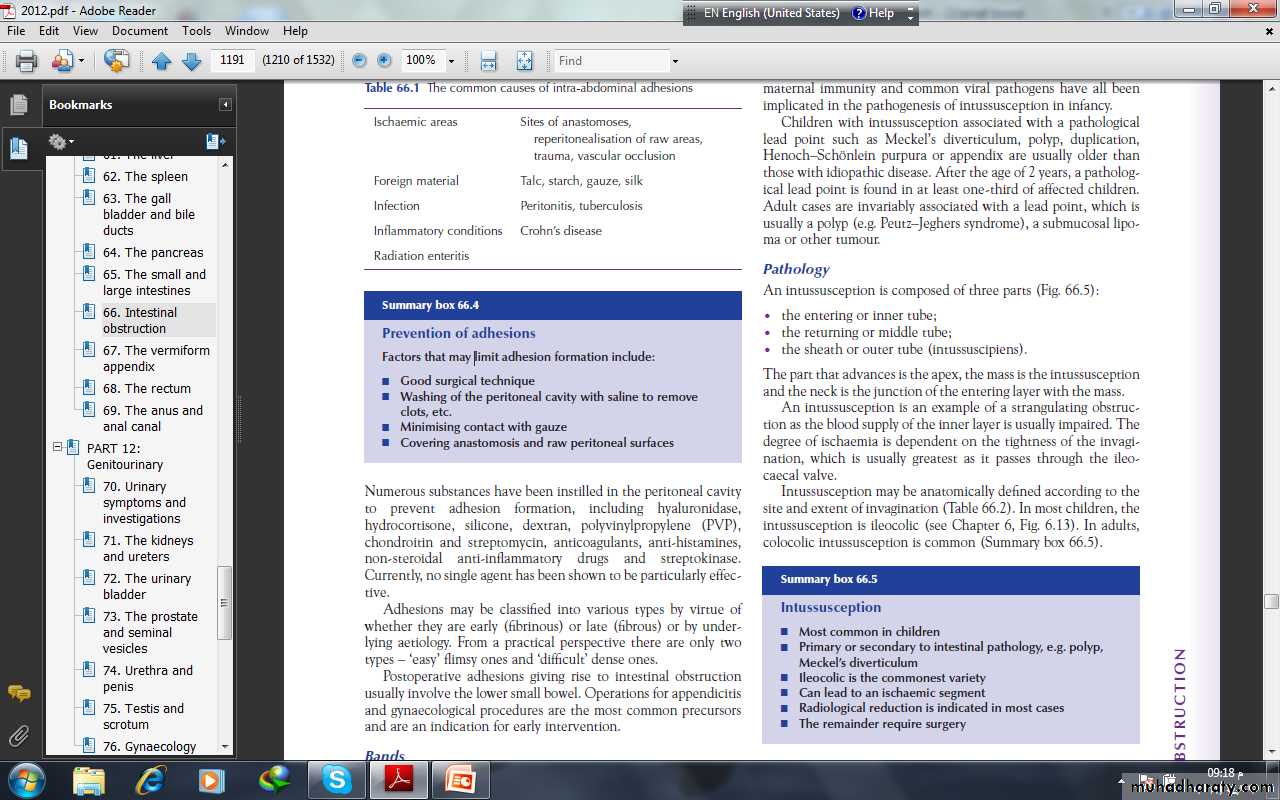This screenshot has width=1280, height=800.
Task: Click the page number input field
Action: point(232,60)
